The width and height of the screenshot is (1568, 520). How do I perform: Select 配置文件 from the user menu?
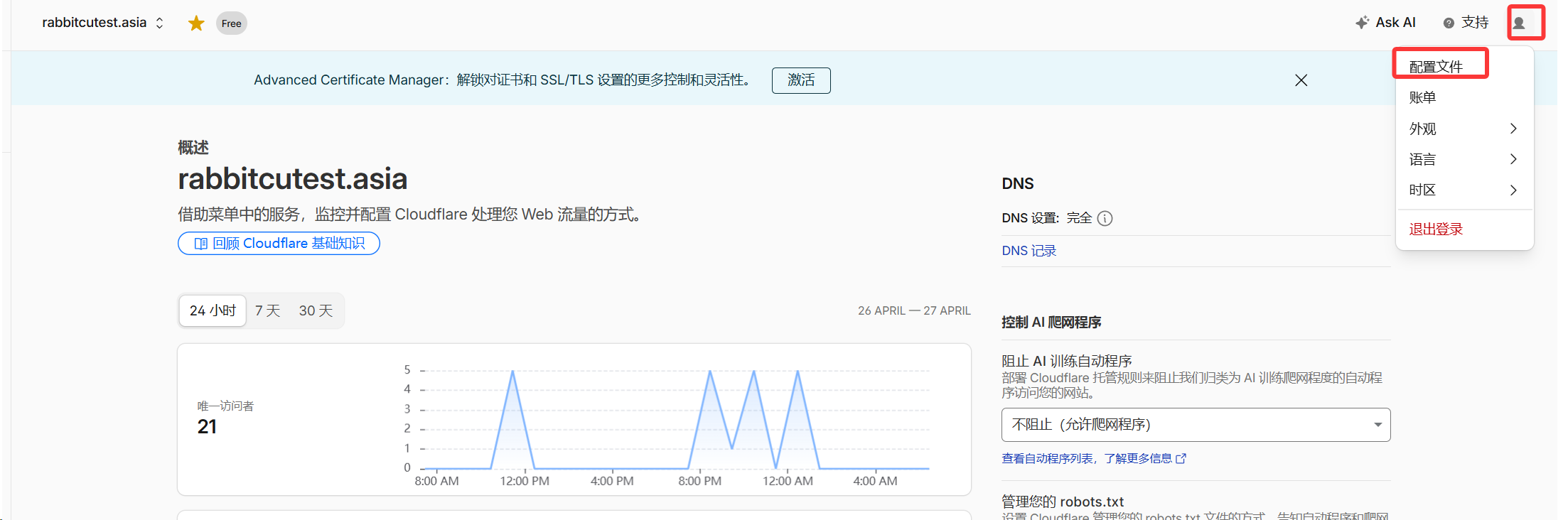pos(1436,67)
